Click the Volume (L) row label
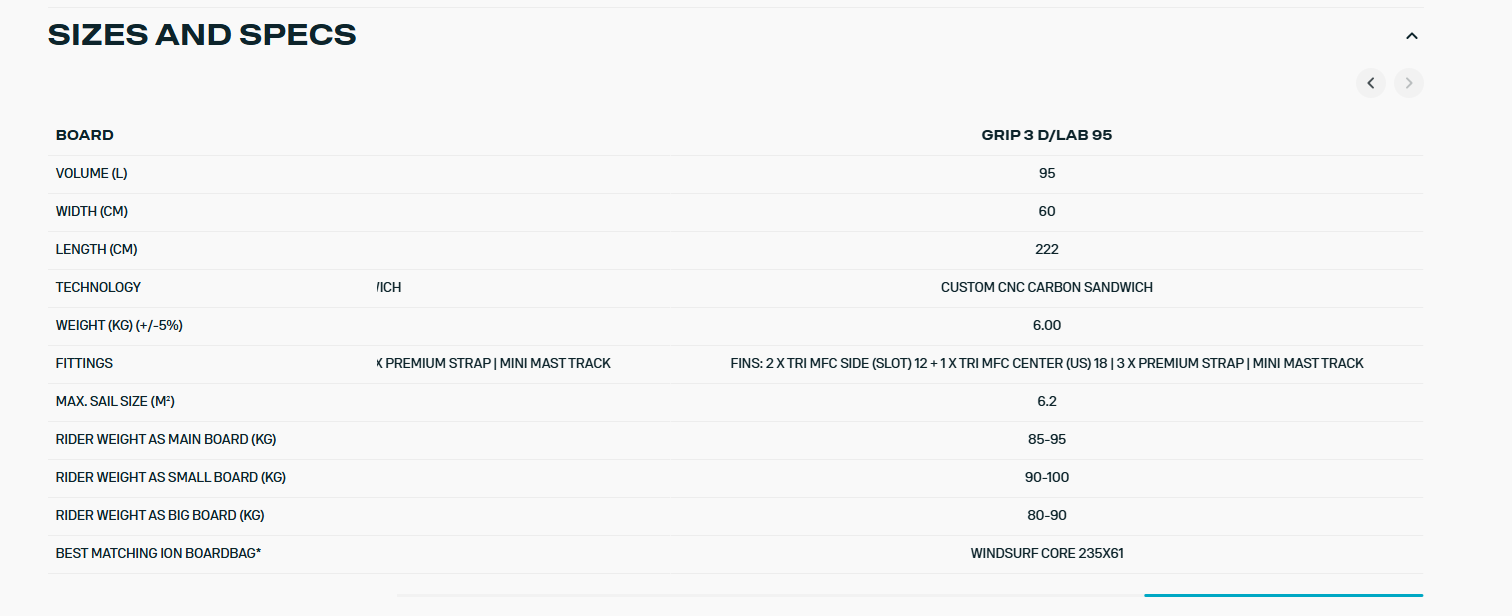The height and width of the screenshot is (616, 1512). tap(92, 173)
